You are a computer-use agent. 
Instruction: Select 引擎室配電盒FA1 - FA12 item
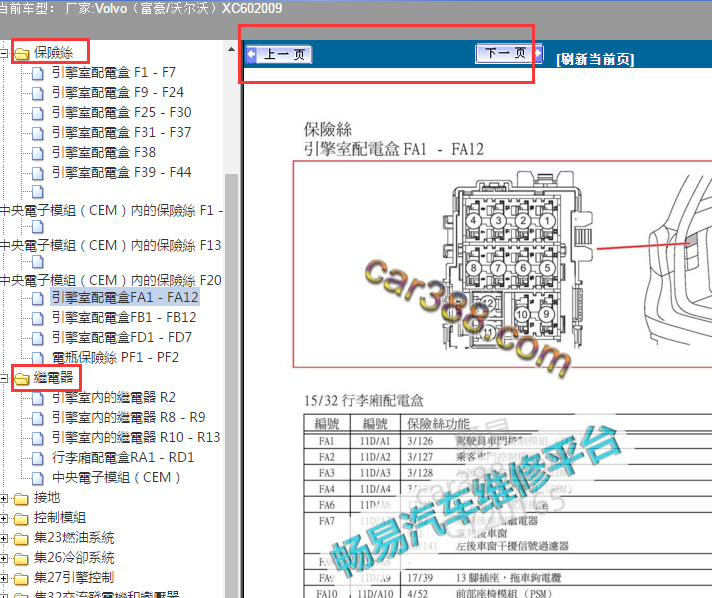pyautogui.click(x=125, y=297)
